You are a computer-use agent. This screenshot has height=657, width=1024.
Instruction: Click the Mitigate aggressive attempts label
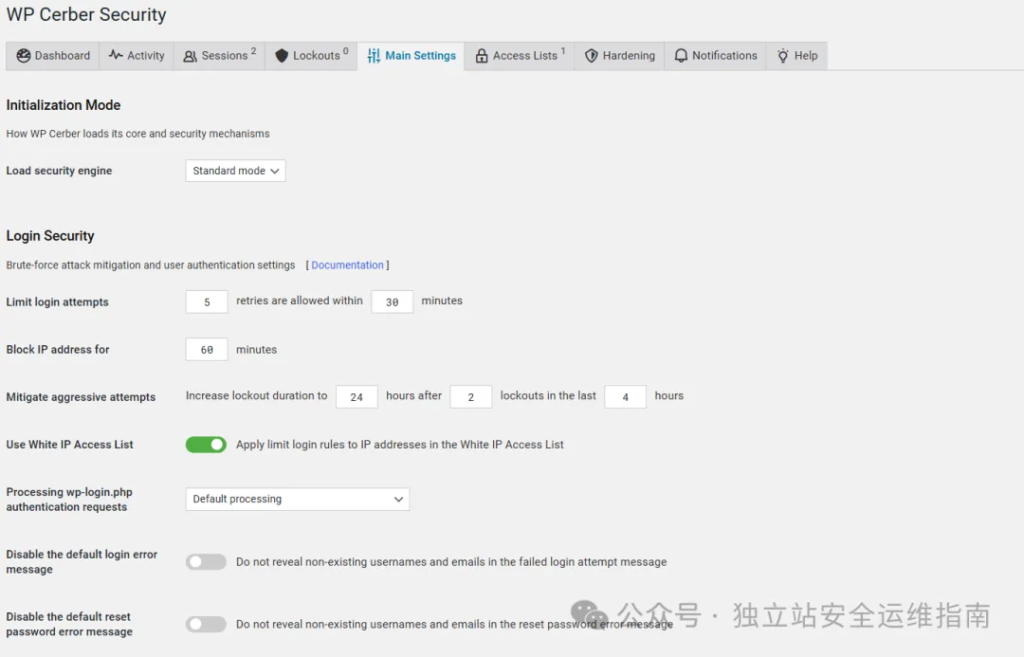pyautogui.click(x=81, y=397)
